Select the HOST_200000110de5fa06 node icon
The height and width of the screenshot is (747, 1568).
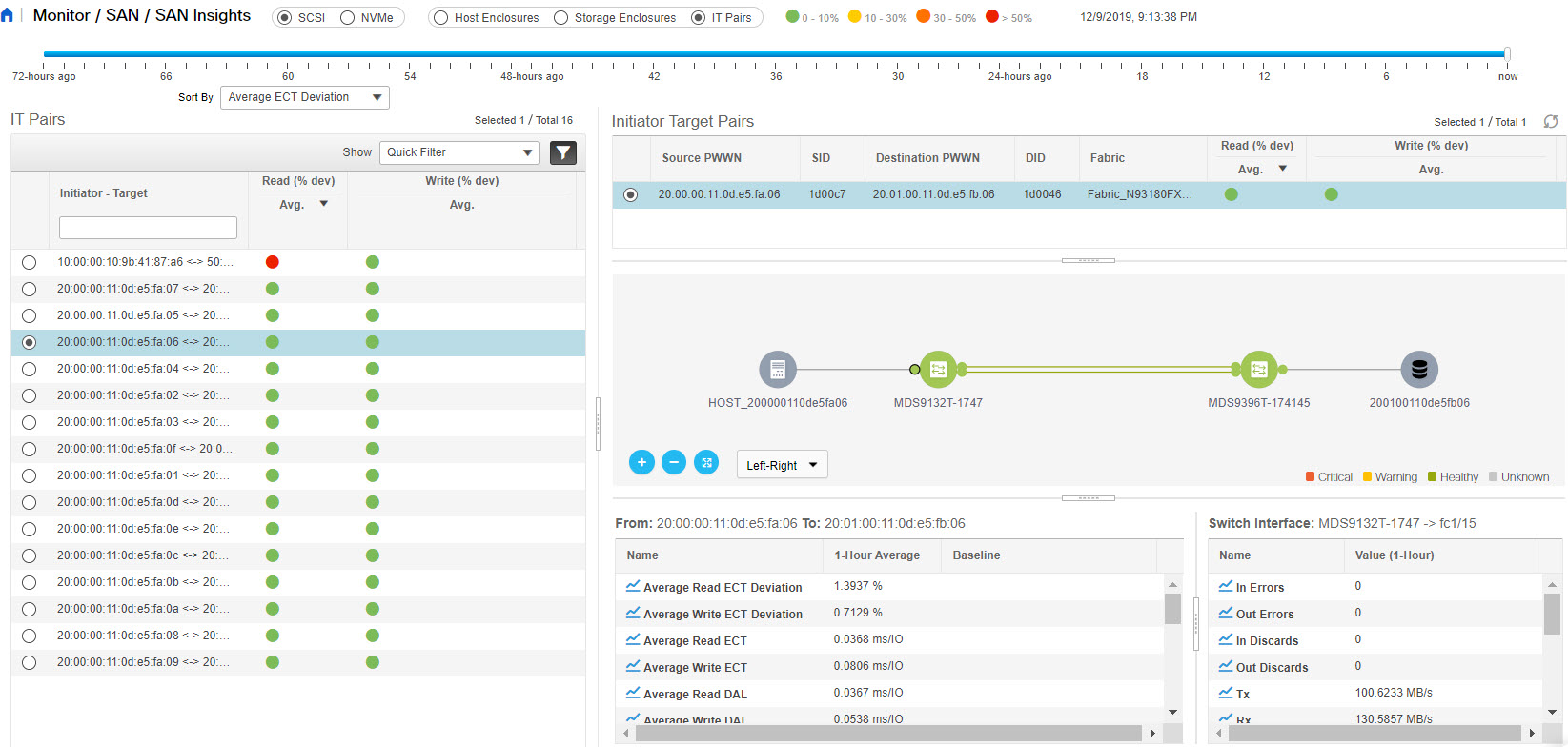(x=778, y=369)
